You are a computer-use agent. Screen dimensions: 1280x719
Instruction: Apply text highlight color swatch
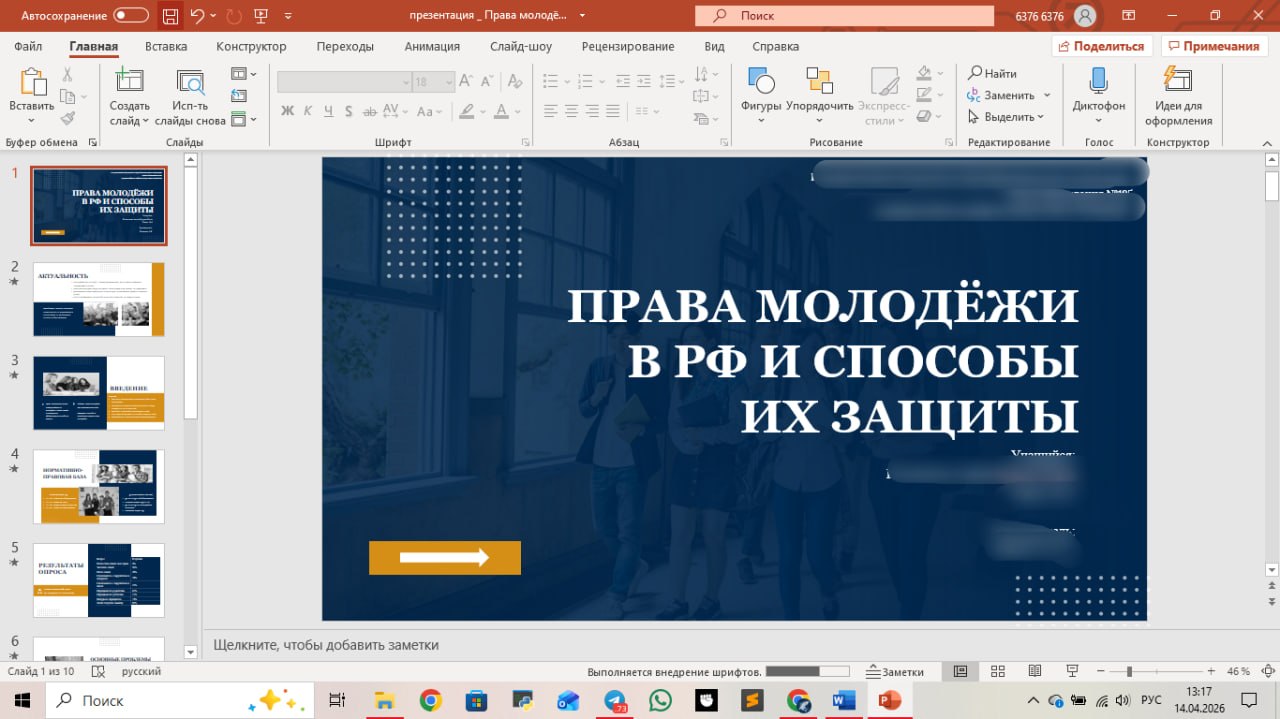pos(465,111)
